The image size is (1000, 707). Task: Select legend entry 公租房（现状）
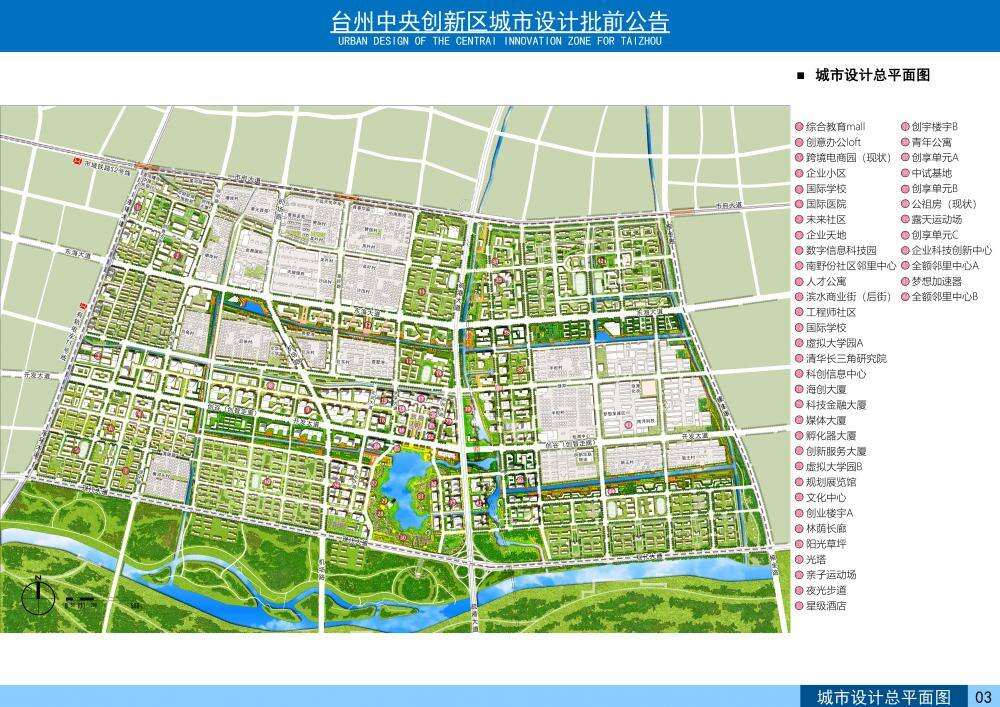pos(939,204)
